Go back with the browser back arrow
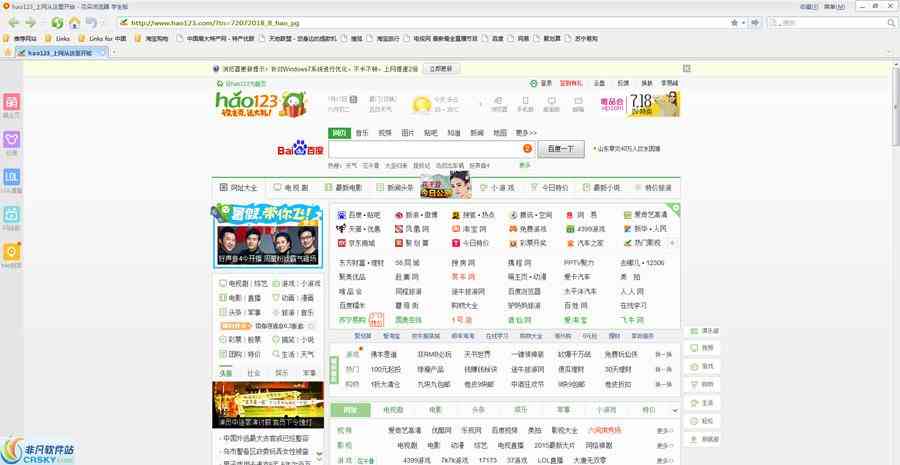This screenshot has width=900, height=465. coord(14,22)
